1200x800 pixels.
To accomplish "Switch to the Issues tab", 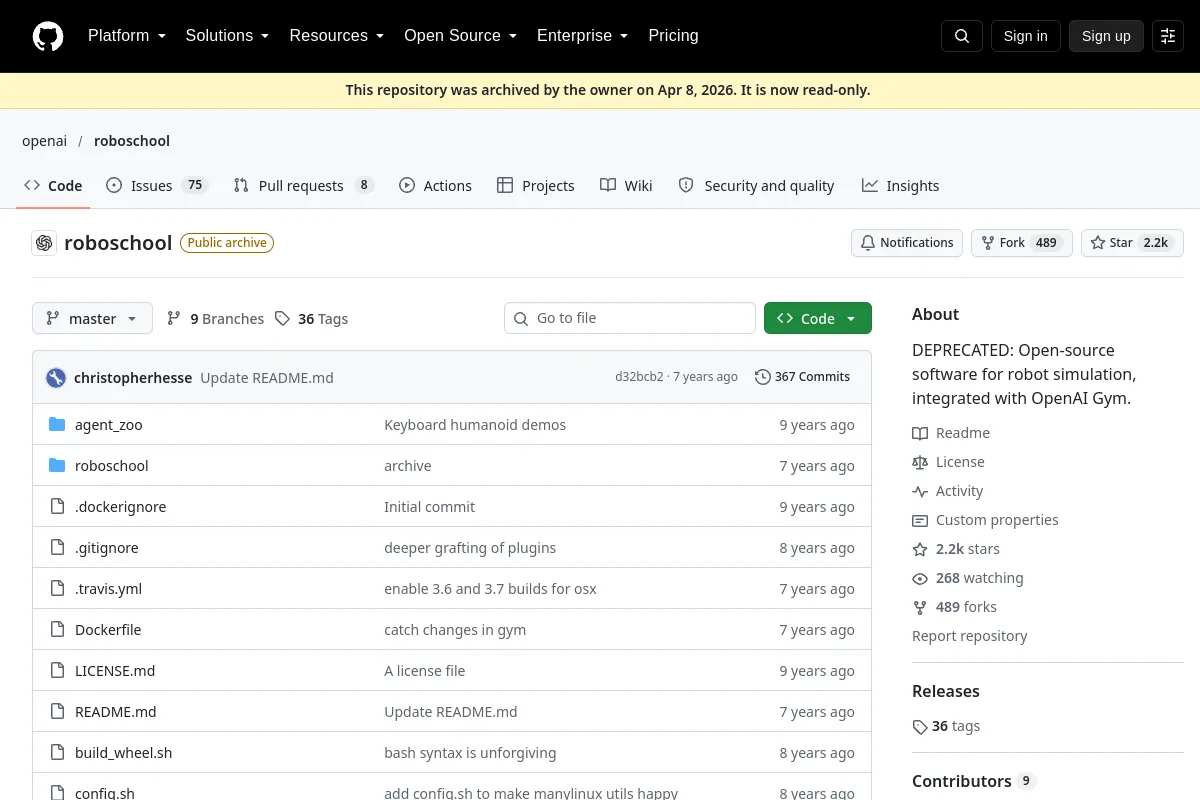I will click(x=157, y=185).
